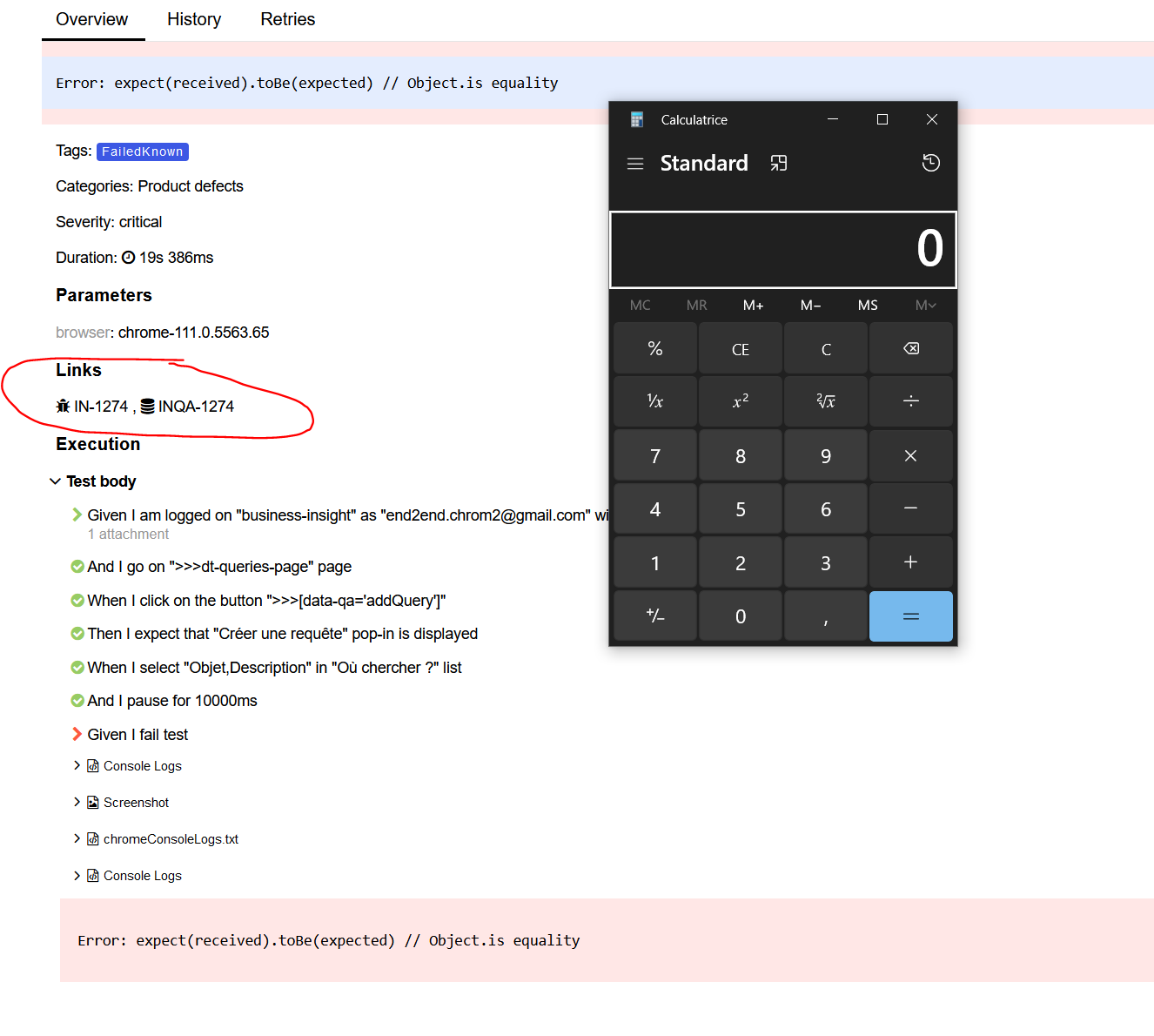1154x1036 pixels.
Task: Expand the first Console Logs attachment
Action: (x=77, y=765)
